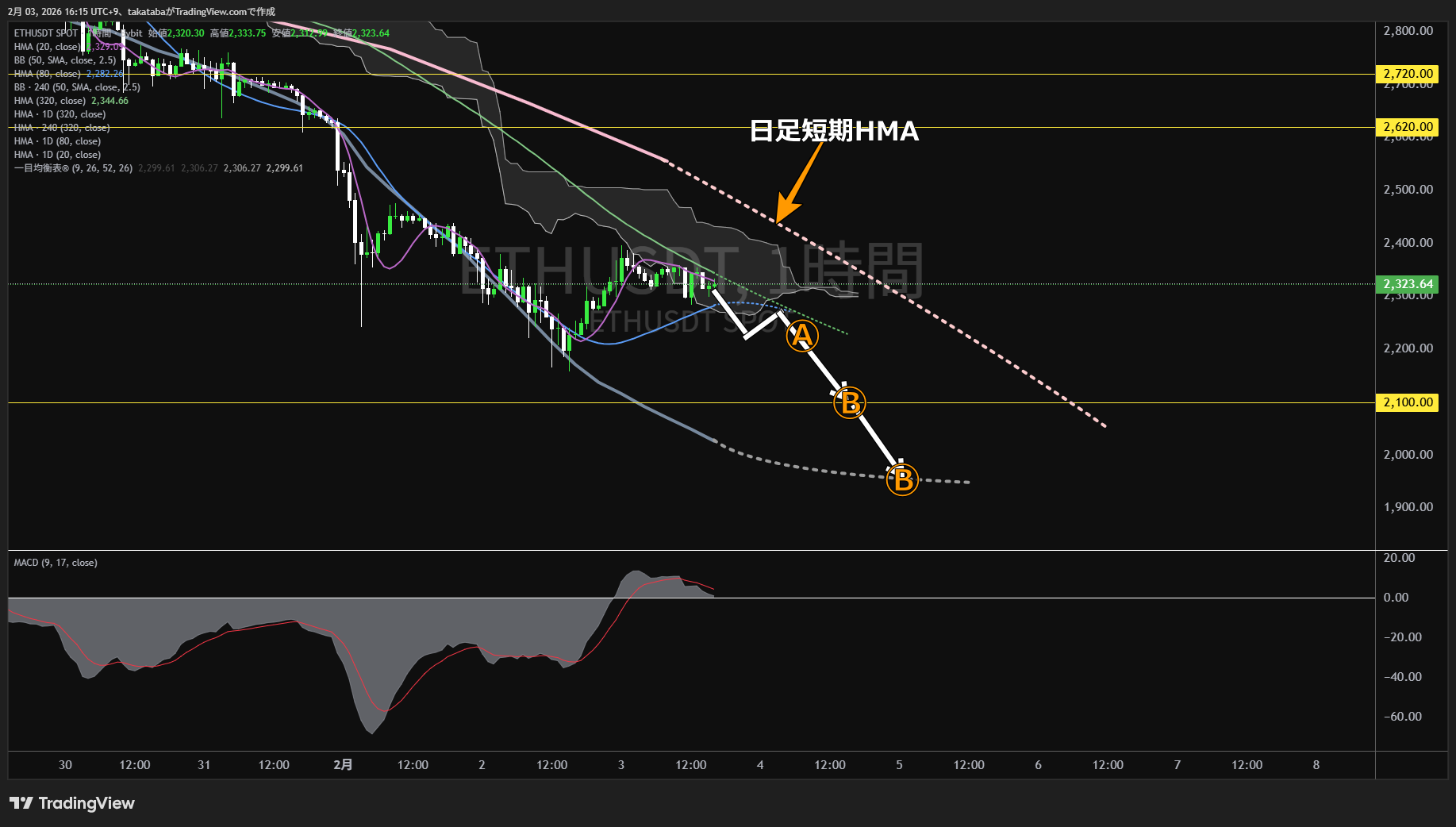Click the HMA 20 value 2,329.09
The height and width of the screenshot is (827, 1456).
coord(105,47)
